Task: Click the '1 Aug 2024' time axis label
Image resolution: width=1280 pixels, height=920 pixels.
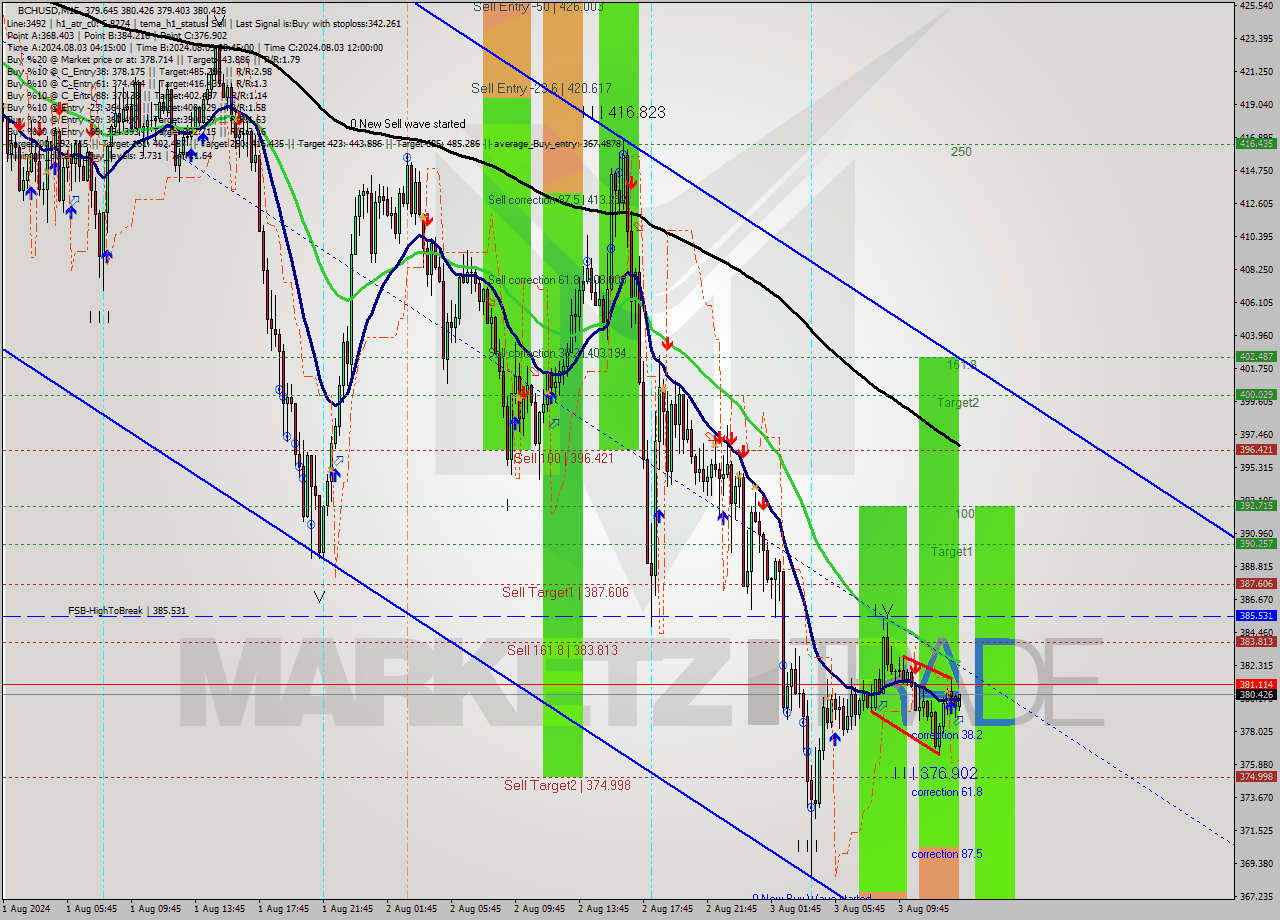Action: [x=26, y=909]
